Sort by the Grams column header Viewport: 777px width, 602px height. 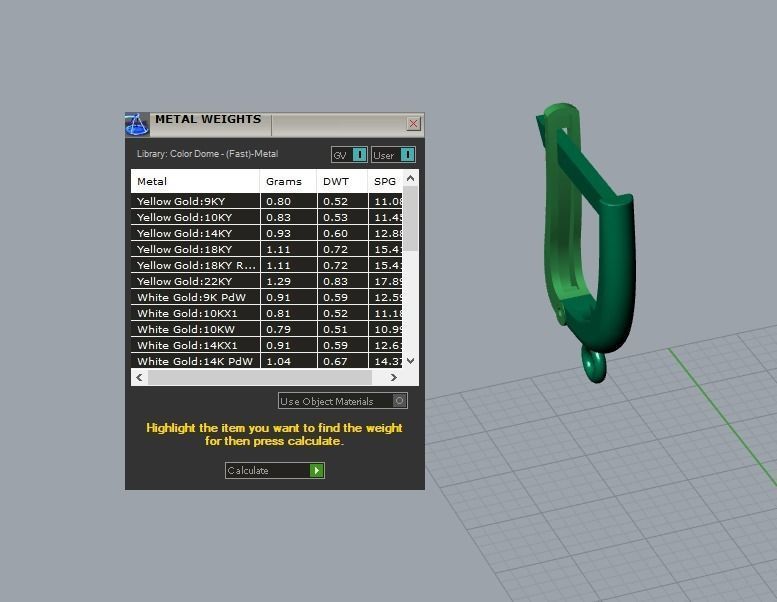288,181
